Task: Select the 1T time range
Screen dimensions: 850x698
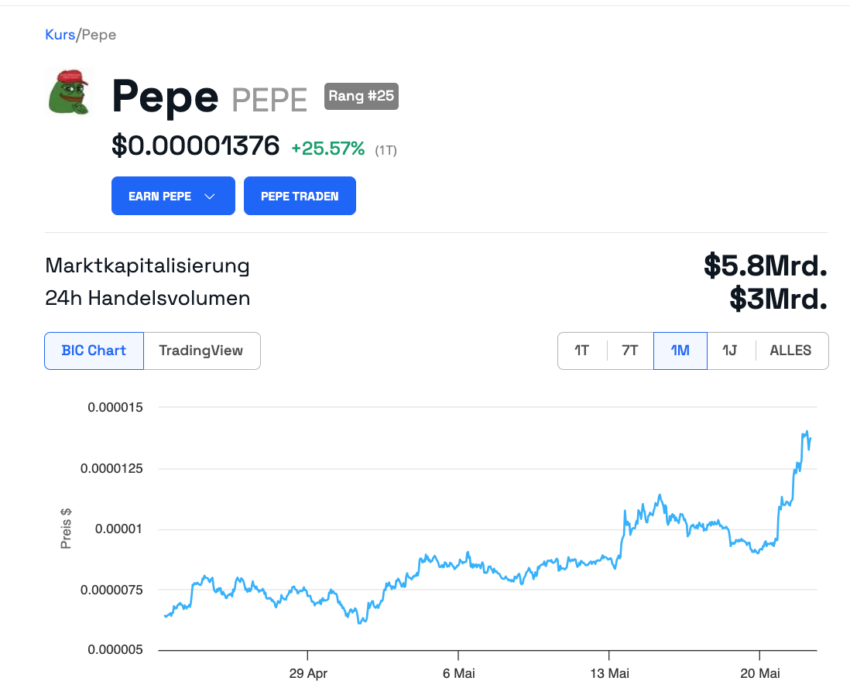Action: click(x=582, y=351)
